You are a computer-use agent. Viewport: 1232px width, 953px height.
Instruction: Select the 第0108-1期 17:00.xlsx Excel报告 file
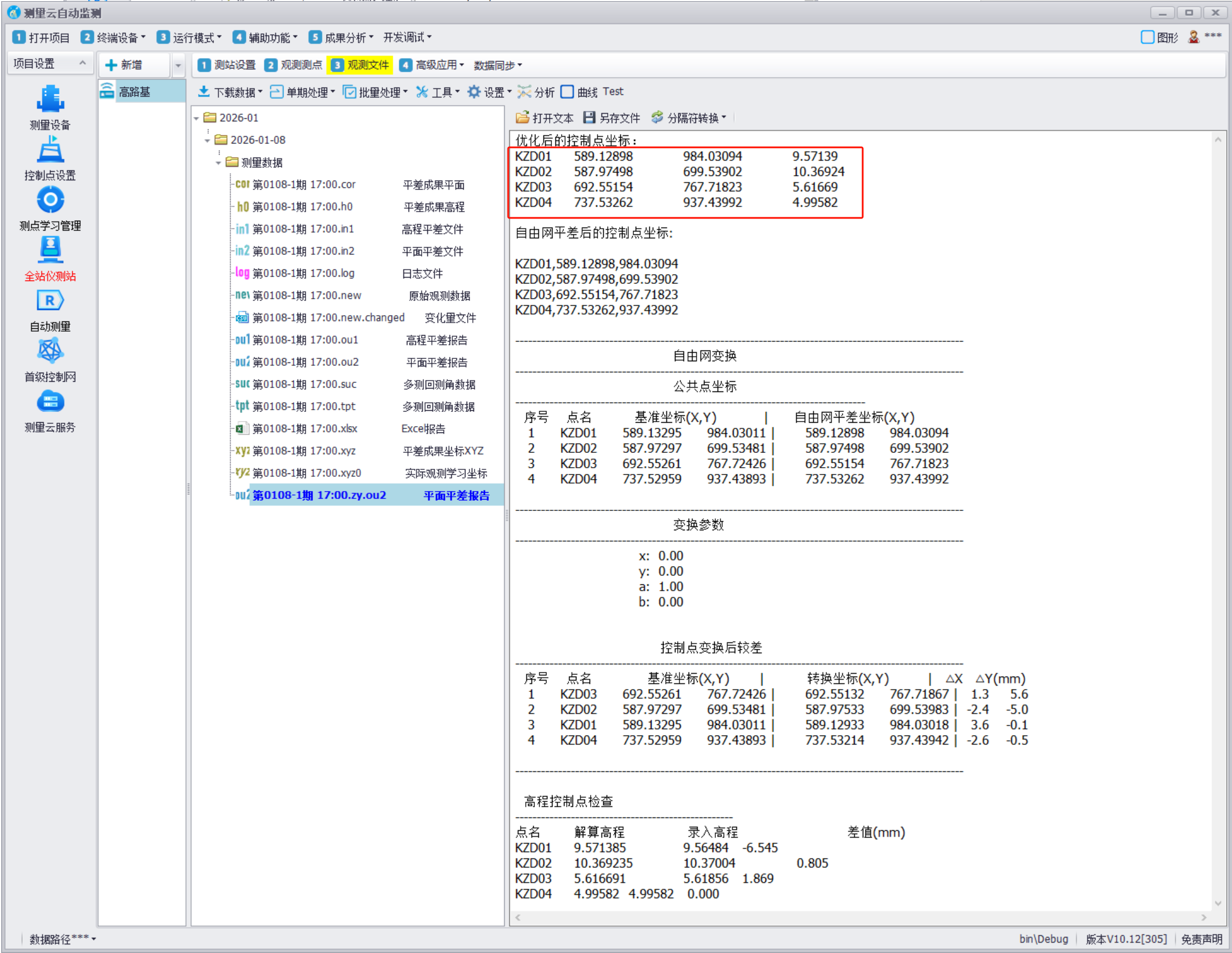click(305, 429)
